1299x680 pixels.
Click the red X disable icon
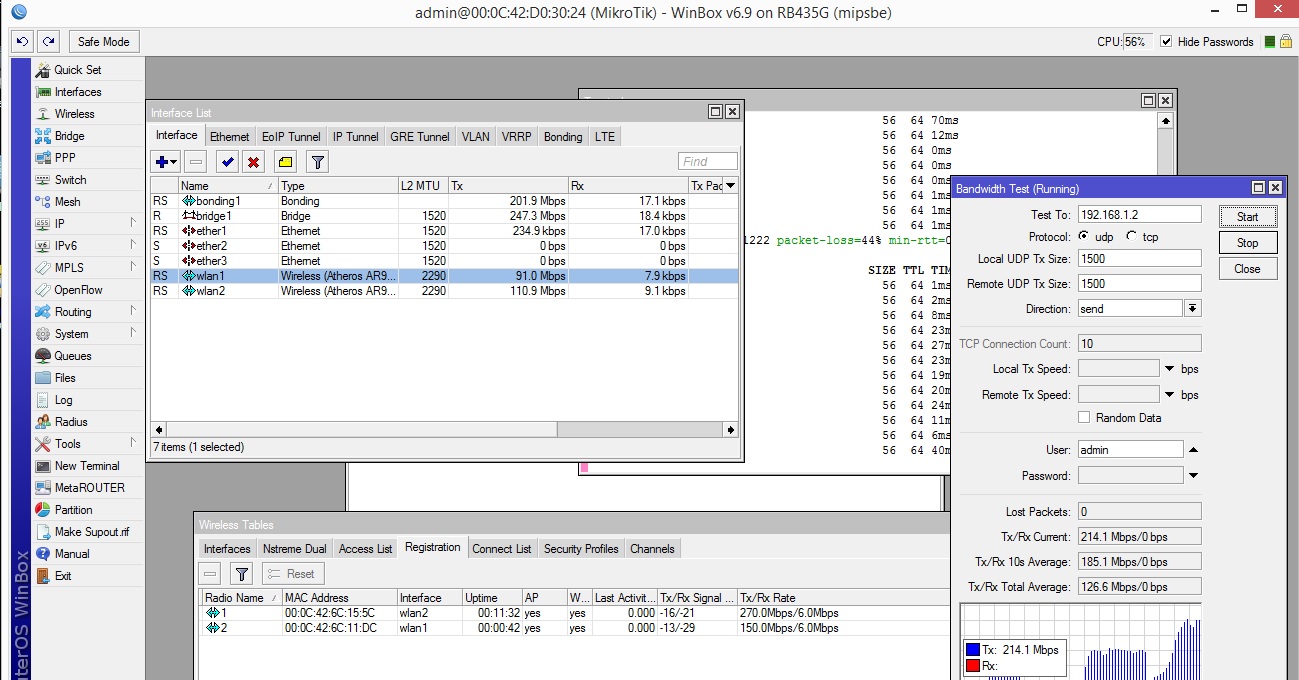[254, 162]
